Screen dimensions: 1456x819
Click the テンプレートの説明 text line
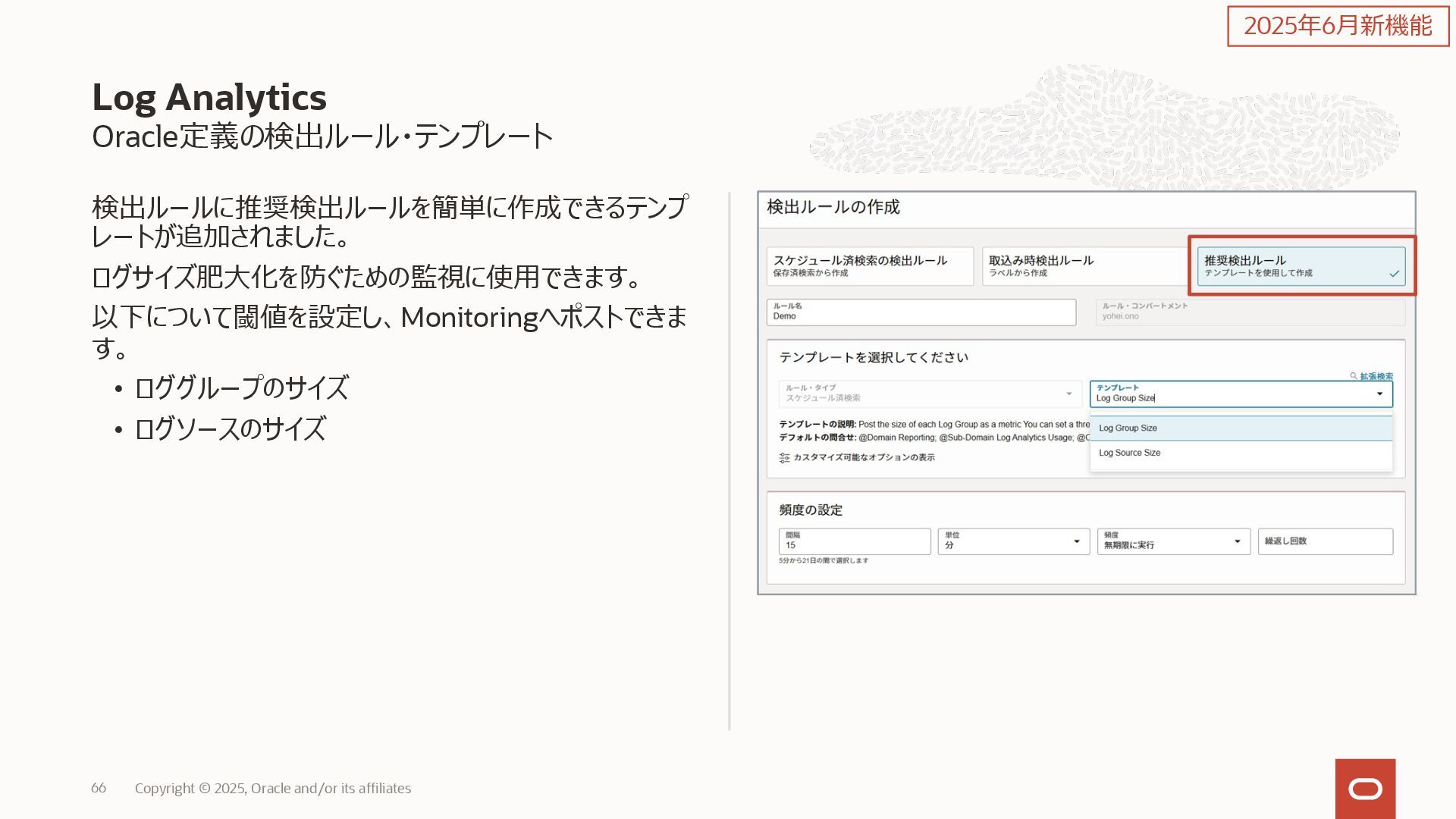tap(934, 425)
